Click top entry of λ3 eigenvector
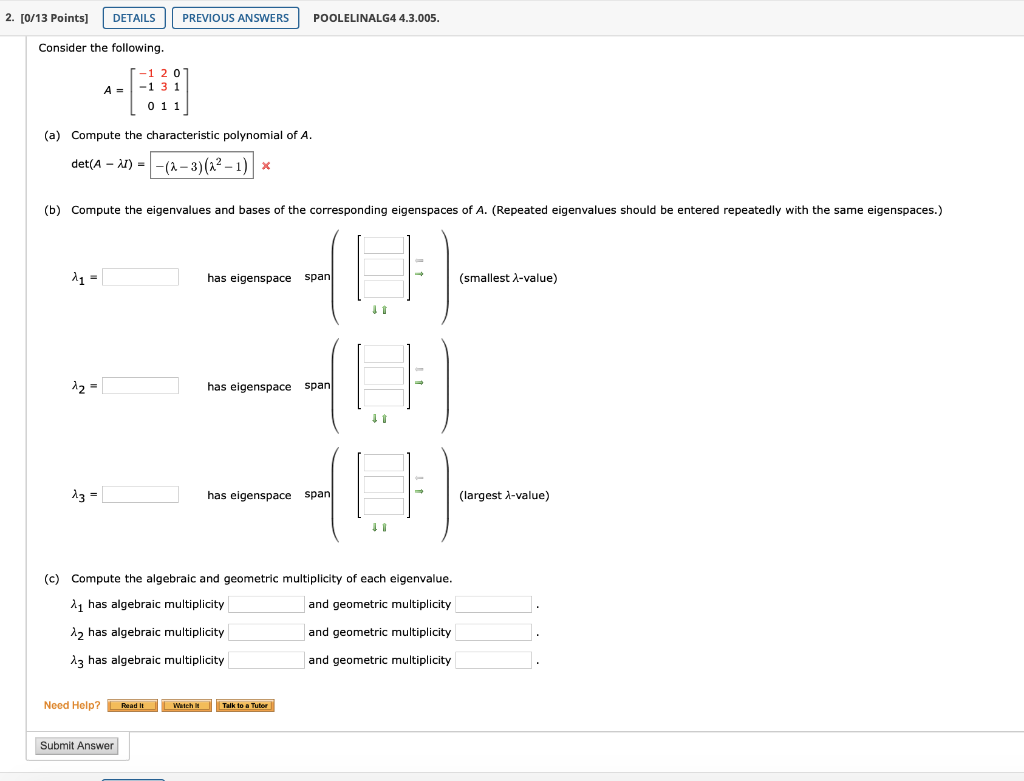Viewport: 1024px width, 781px height. pyautogui.click(x=383, y=463)
